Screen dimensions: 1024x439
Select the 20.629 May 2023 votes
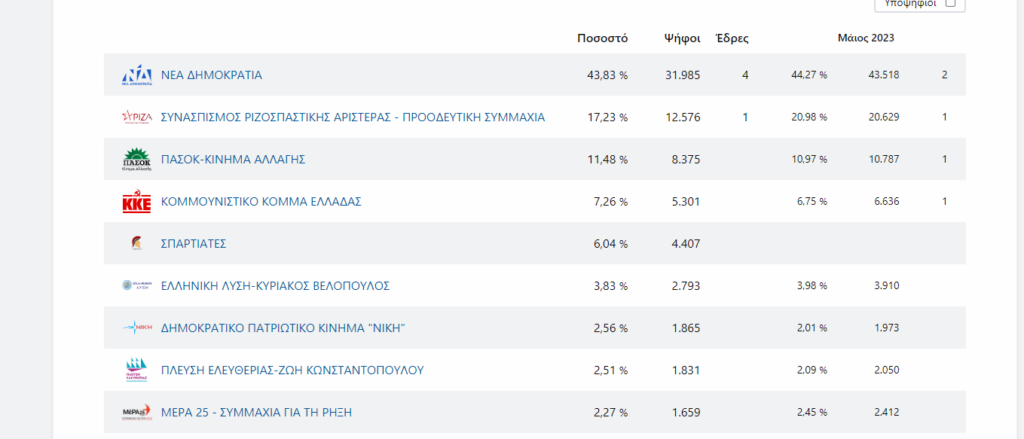[883, 118]
